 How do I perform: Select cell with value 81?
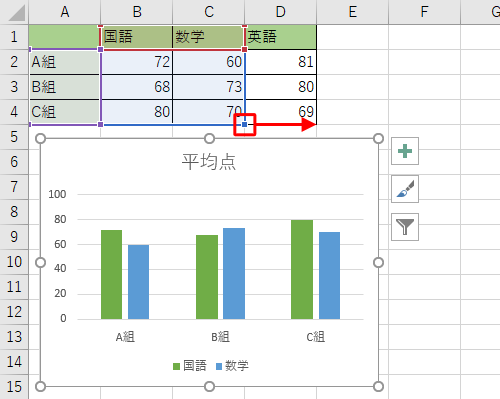tap(281, 62)
